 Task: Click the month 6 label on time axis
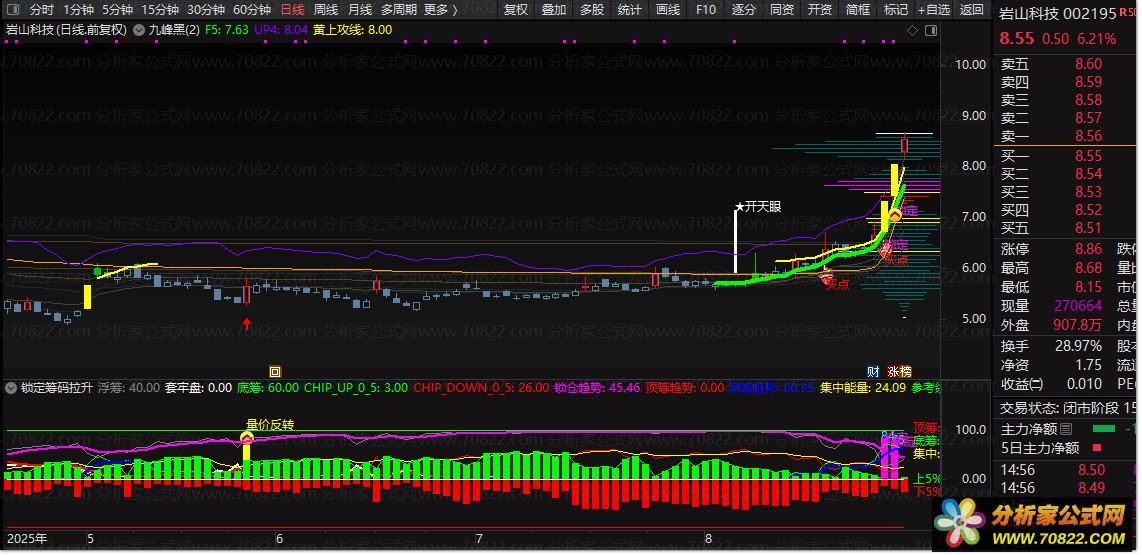[279, 540]
